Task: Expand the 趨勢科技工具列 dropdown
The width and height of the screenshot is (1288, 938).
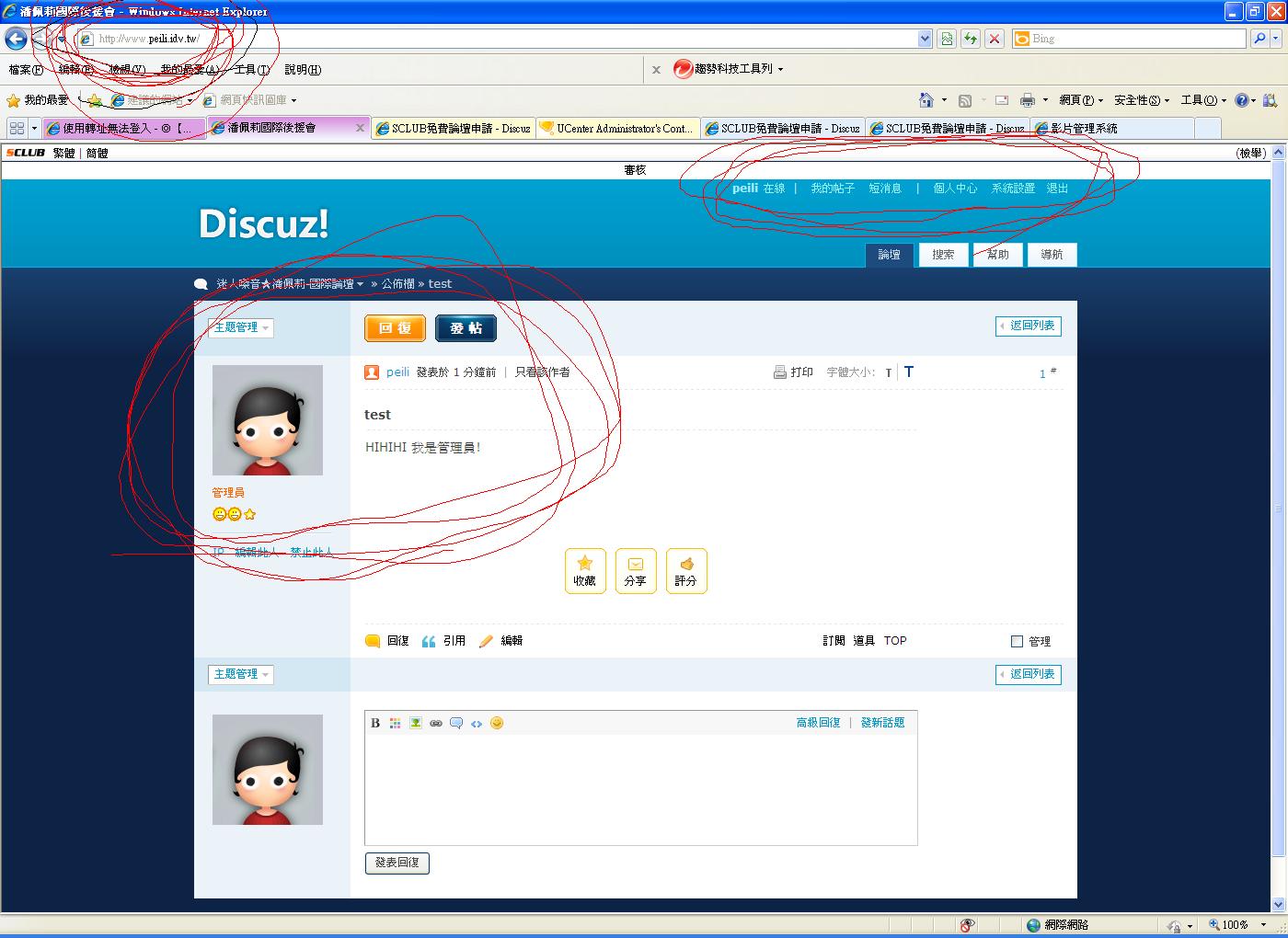Action: (x=780, y=69)
